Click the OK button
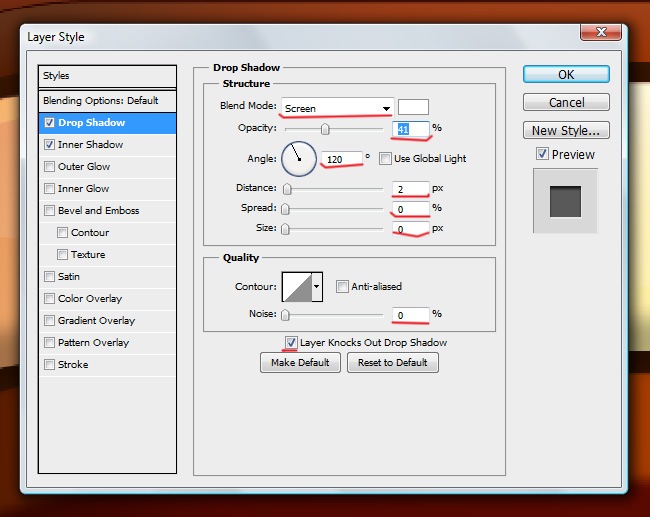Viewport: 650px width, 517px height. [566, 75]
